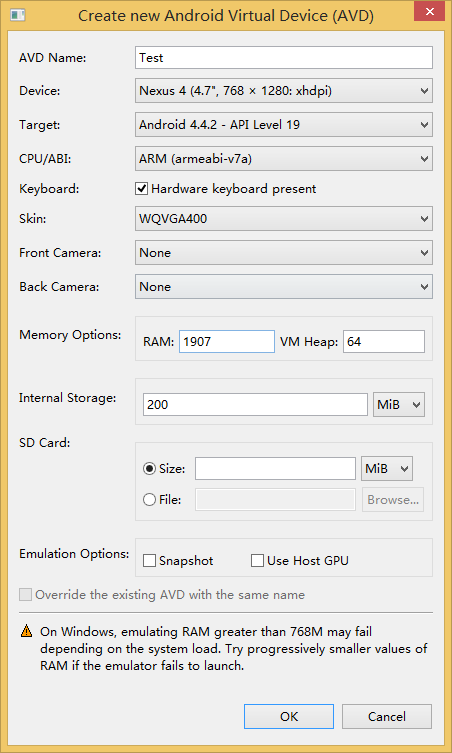The image size is (452, 753).
Task: Open the Back Camera dropdown
Action: (284, 287)
